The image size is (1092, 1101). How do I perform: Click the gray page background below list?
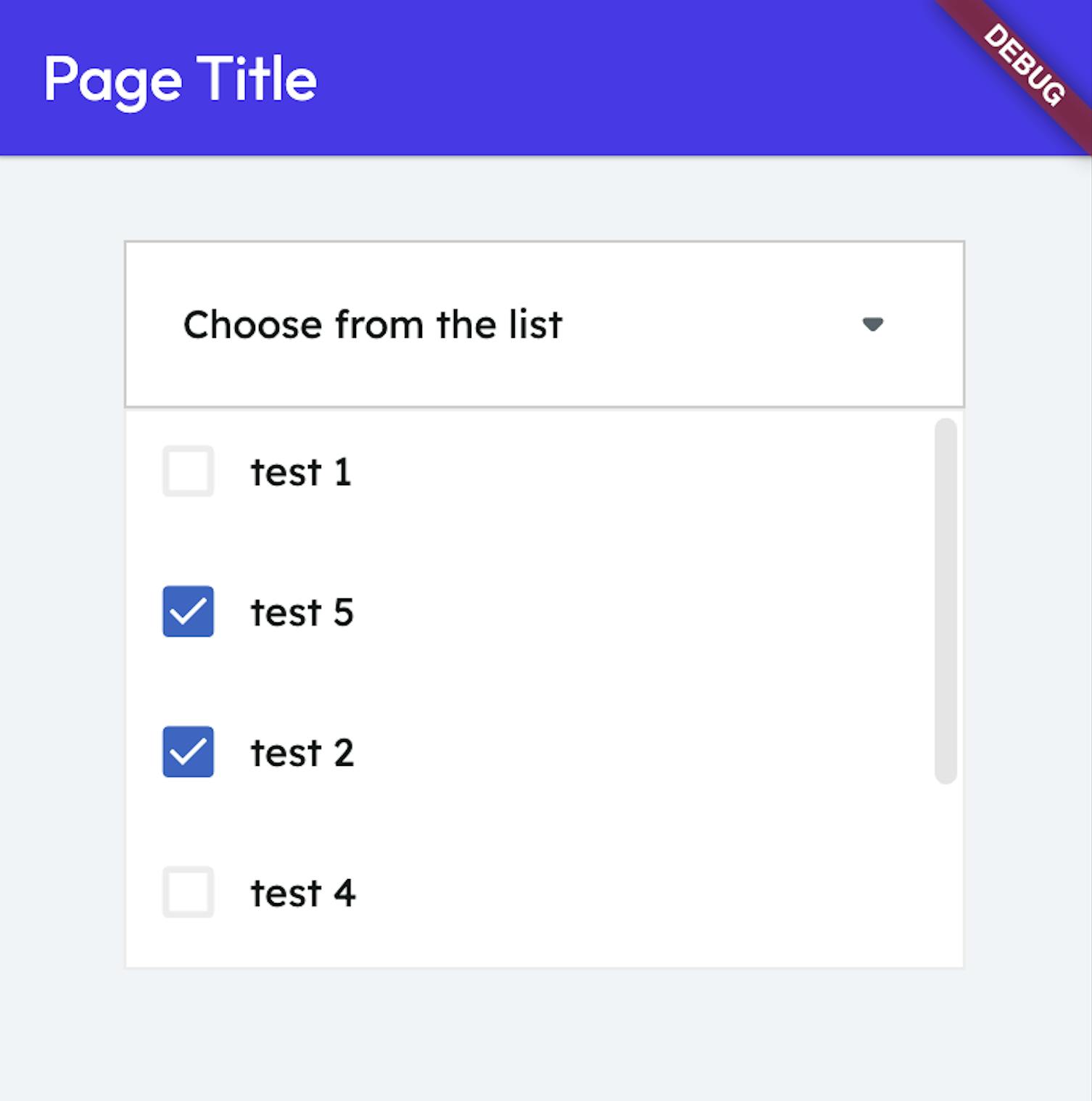(544, 1037)
